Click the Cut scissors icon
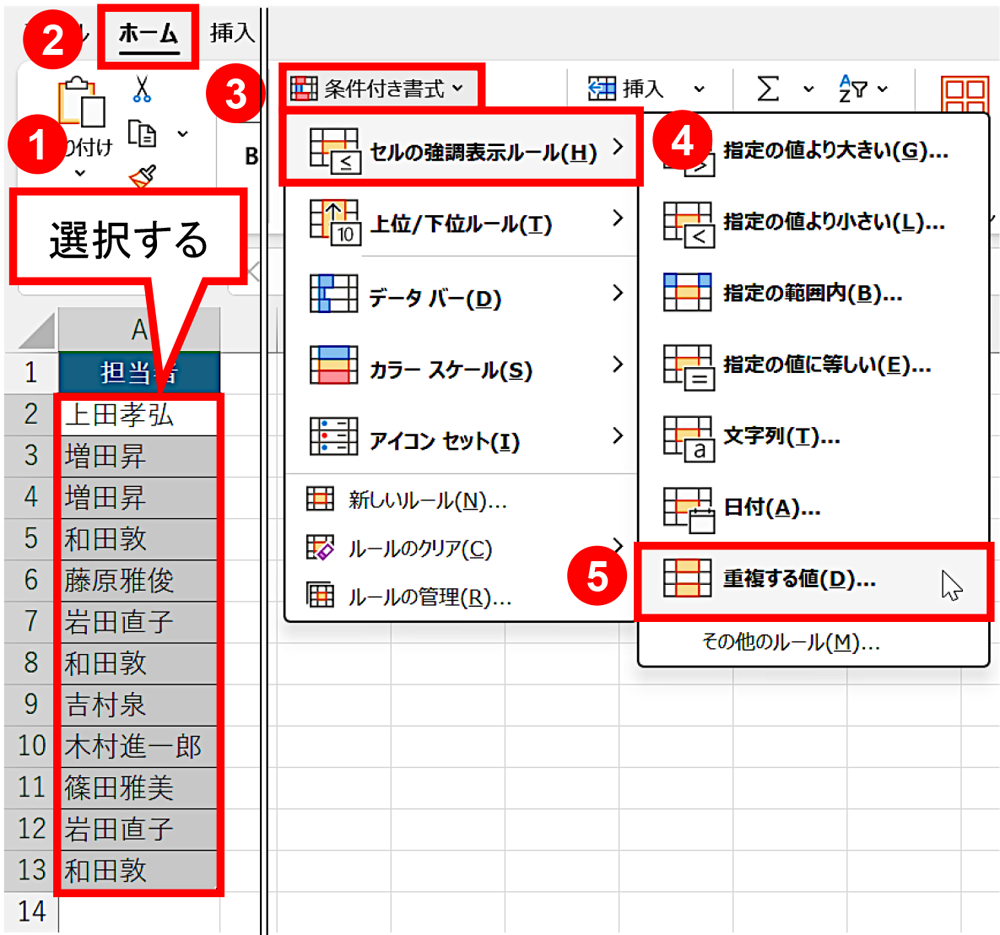1000x935 pixels. pos(142,91)
